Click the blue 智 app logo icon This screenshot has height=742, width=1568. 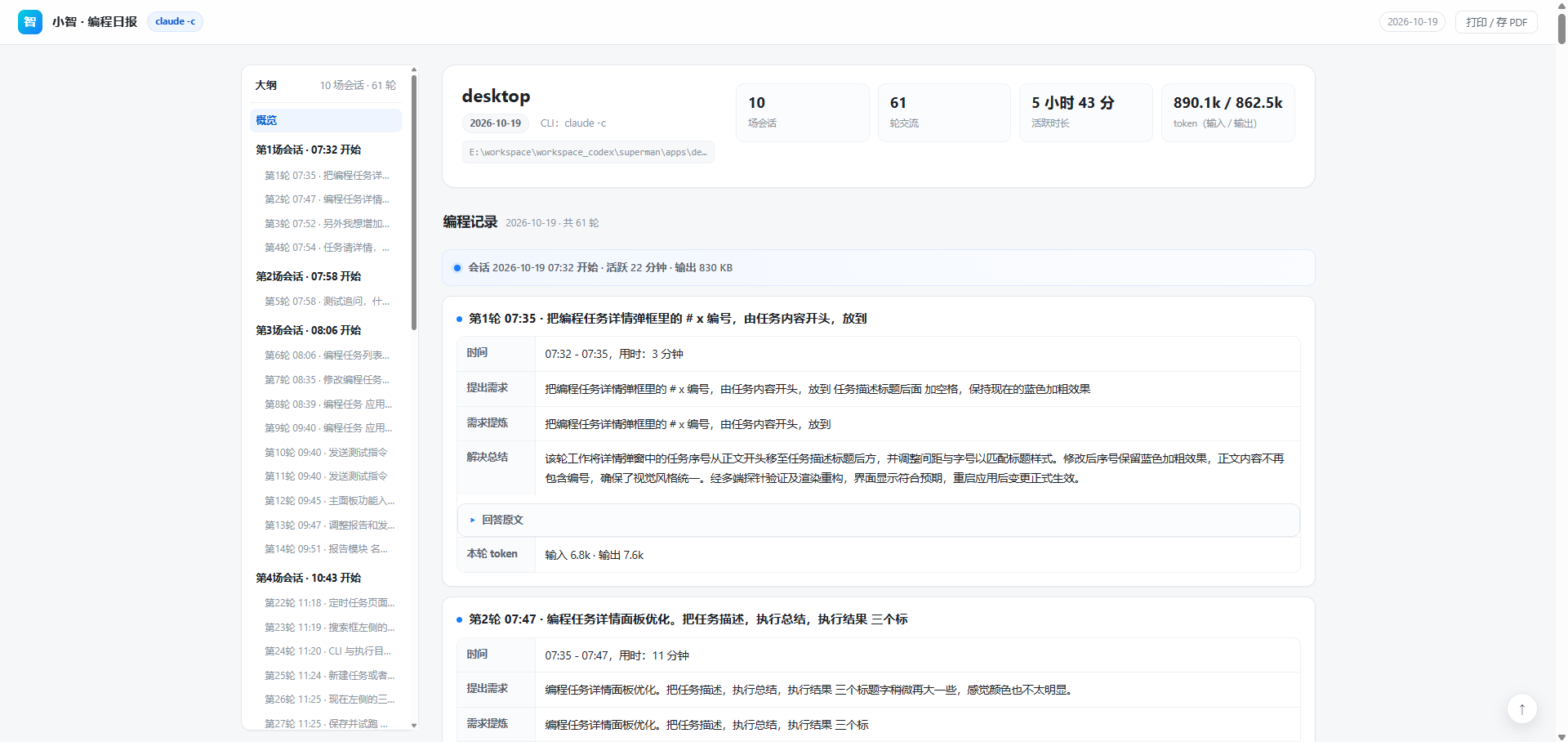coord(30,22)
